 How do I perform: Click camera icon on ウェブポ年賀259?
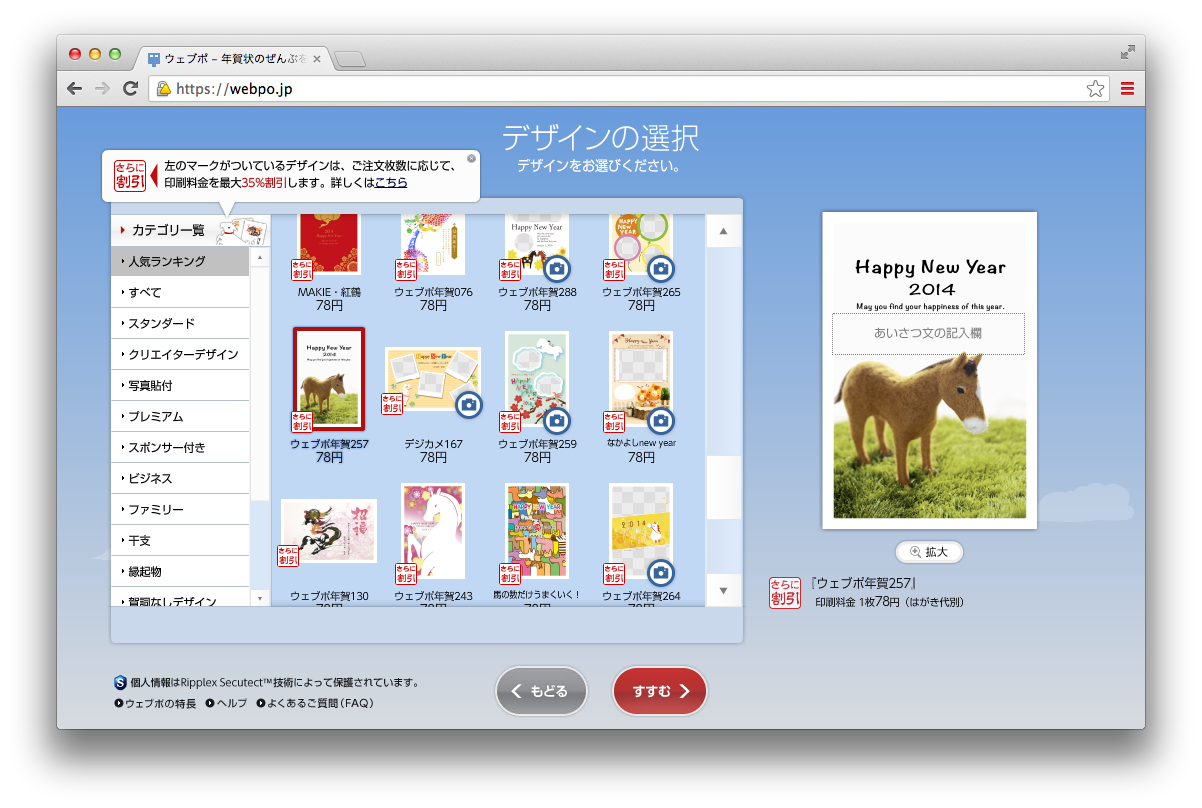tap(558, 420)
